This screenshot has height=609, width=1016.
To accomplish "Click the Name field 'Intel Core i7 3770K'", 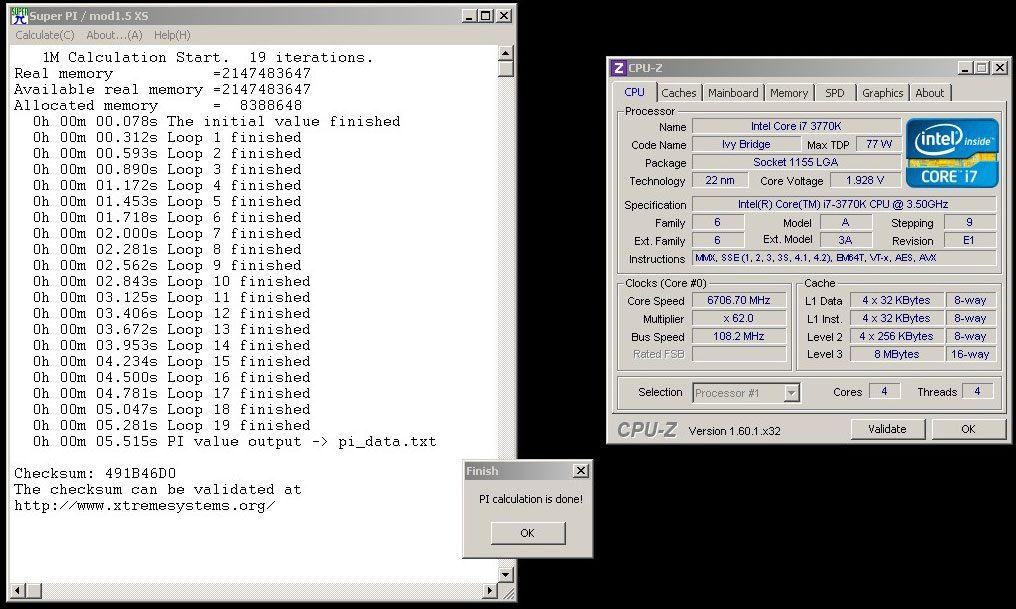I will click(796, 126).
